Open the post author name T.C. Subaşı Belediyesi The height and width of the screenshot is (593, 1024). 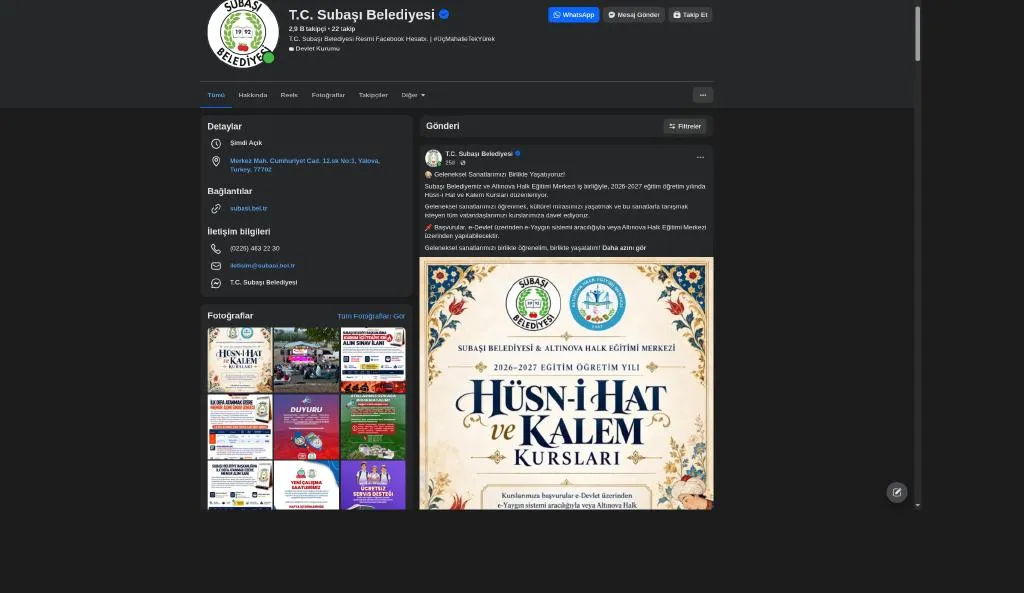[x=479, y=154]
